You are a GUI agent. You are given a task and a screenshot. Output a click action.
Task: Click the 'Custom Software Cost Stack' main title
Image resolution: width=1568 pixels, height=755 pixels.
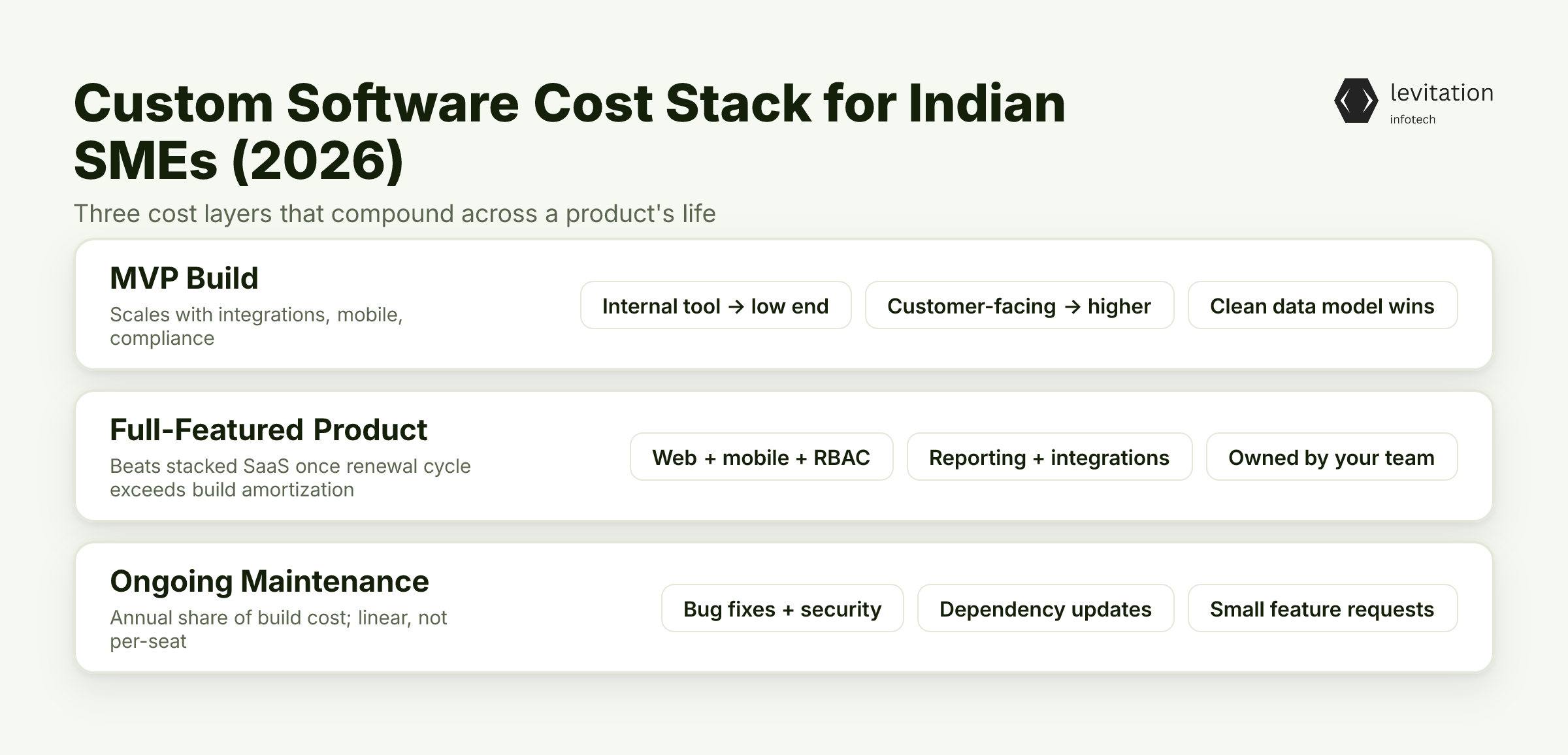[569, 131]
